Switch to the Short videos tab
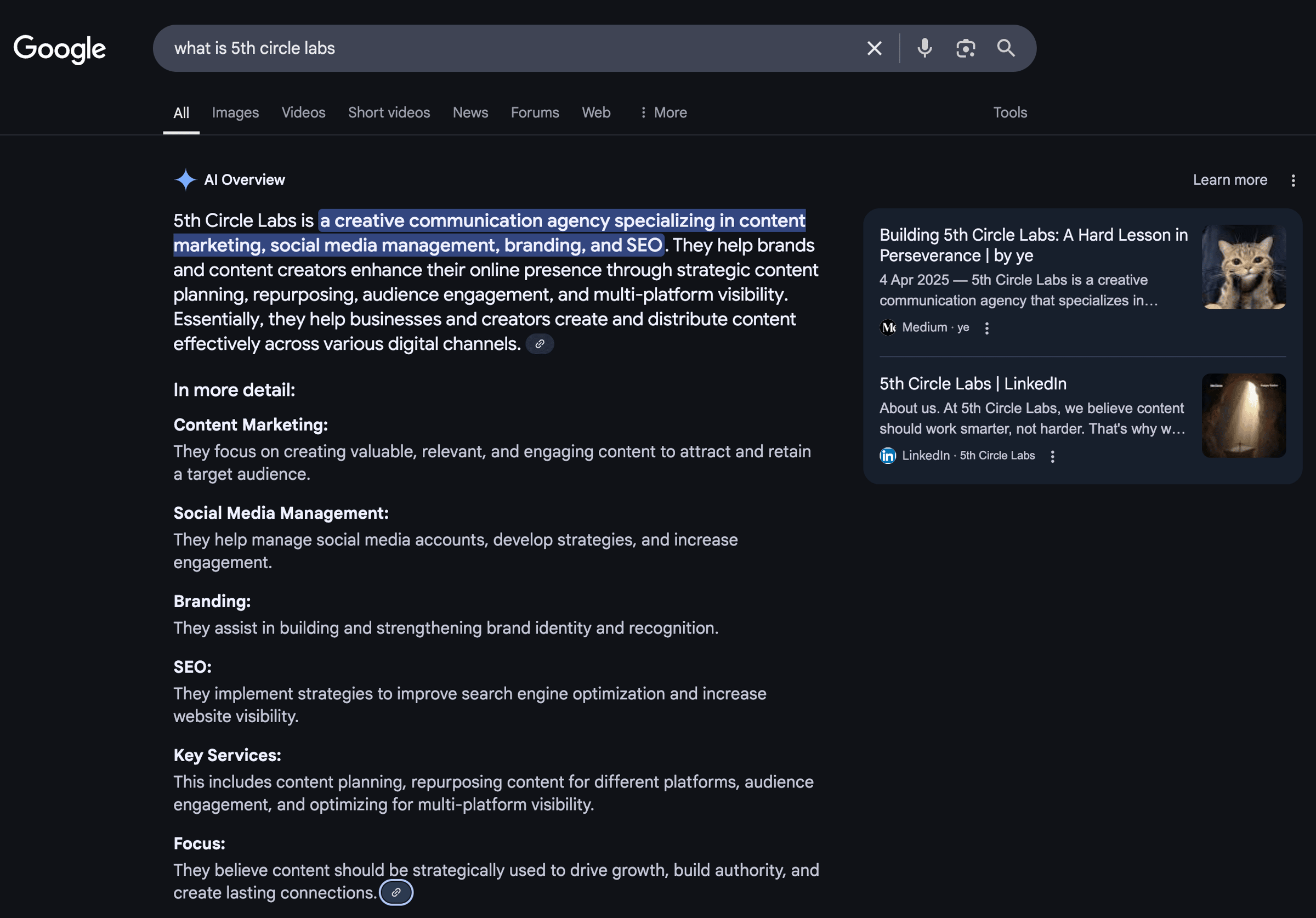Screen dimensions: 1316x918 (x=389, y=112)
